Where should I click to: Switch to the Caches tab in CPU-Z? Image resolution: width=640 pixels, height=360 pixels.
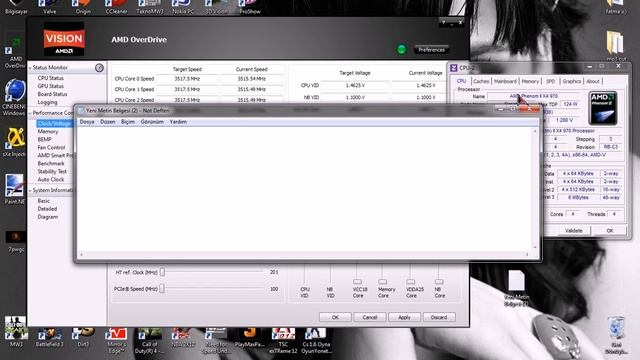tap(481, 81)
